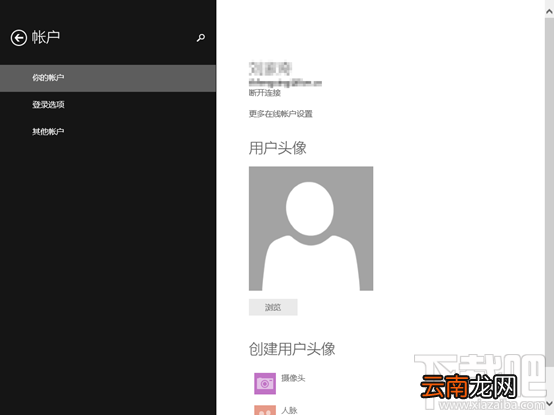
Task: Open the 摄像头 camera app icon
Action: [265, 384]
